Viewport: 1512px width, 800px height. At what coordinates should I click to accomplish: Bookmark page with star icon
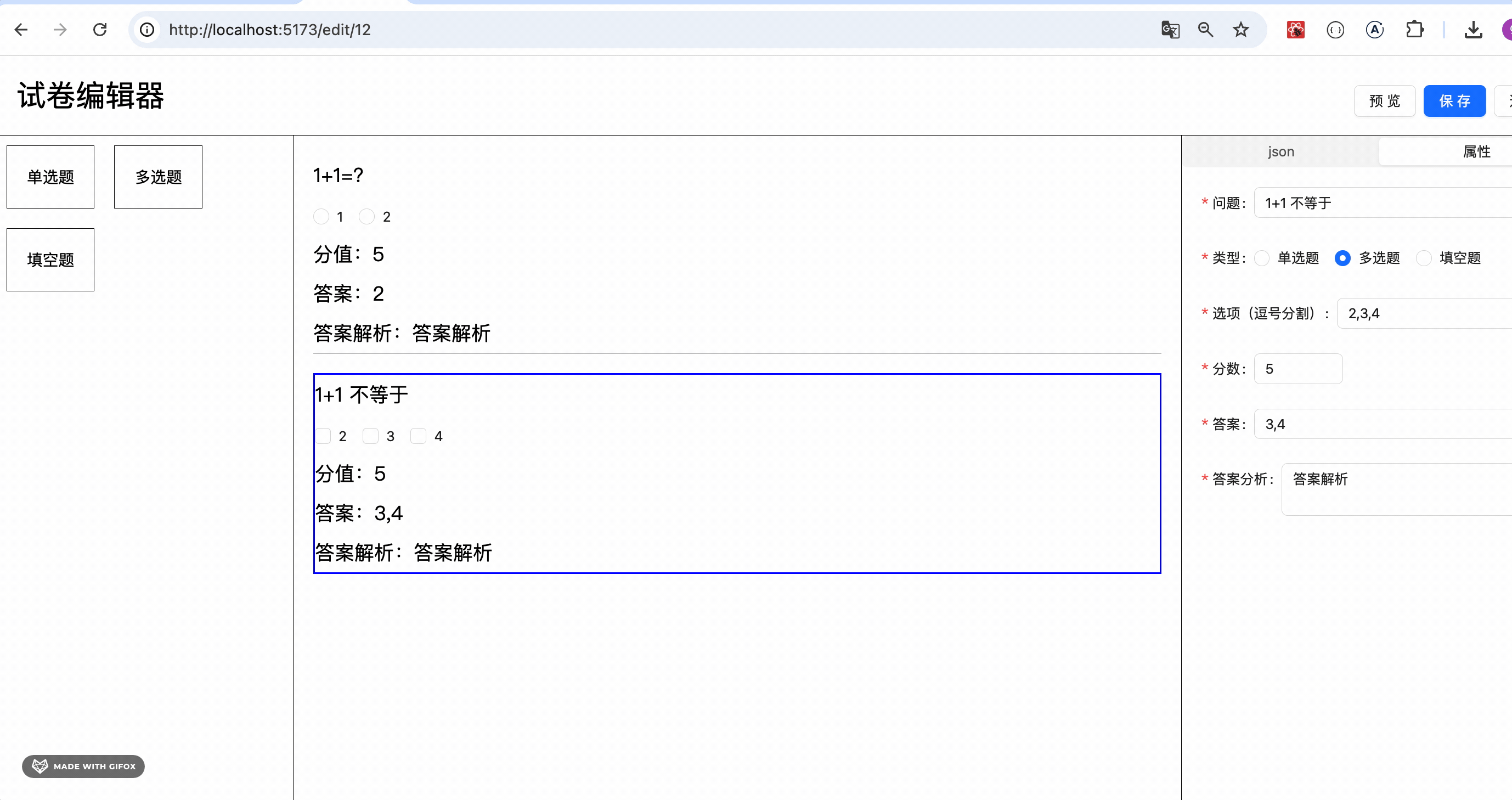coord(1240,29)
